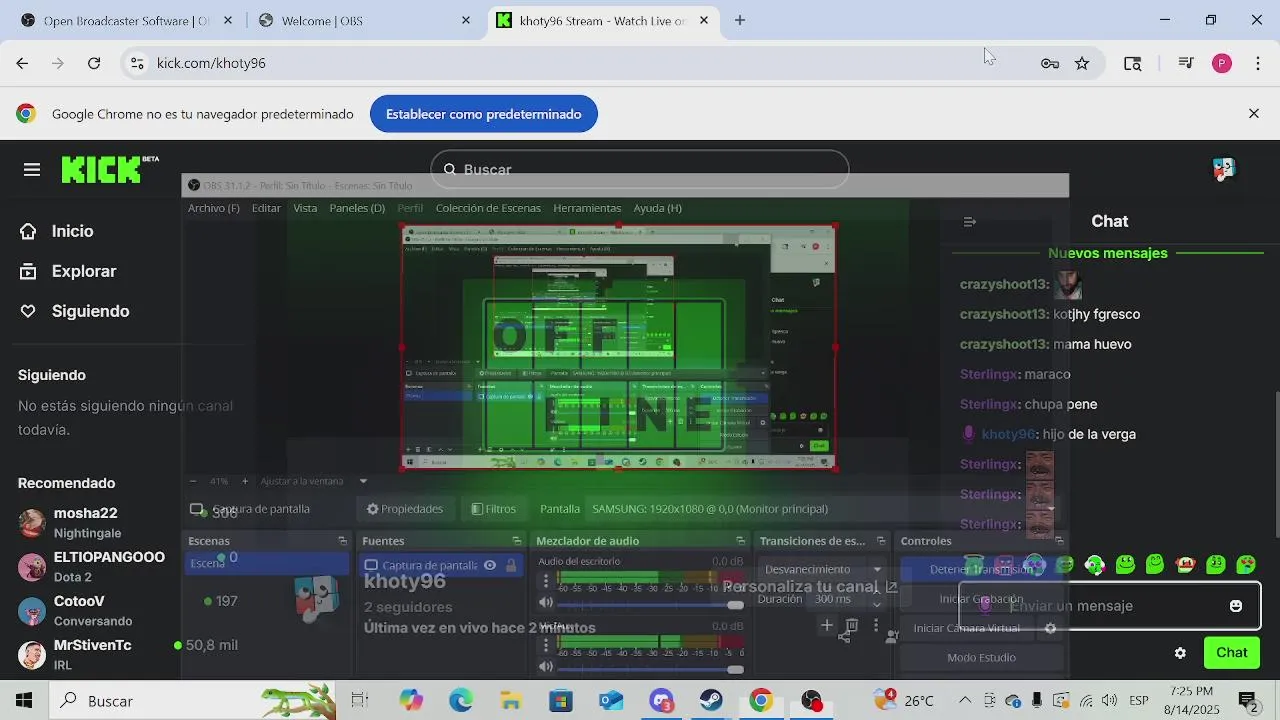1280x720 pixels.
Task: Open OBS source Propiedades
Action: [x=404, y=509]
